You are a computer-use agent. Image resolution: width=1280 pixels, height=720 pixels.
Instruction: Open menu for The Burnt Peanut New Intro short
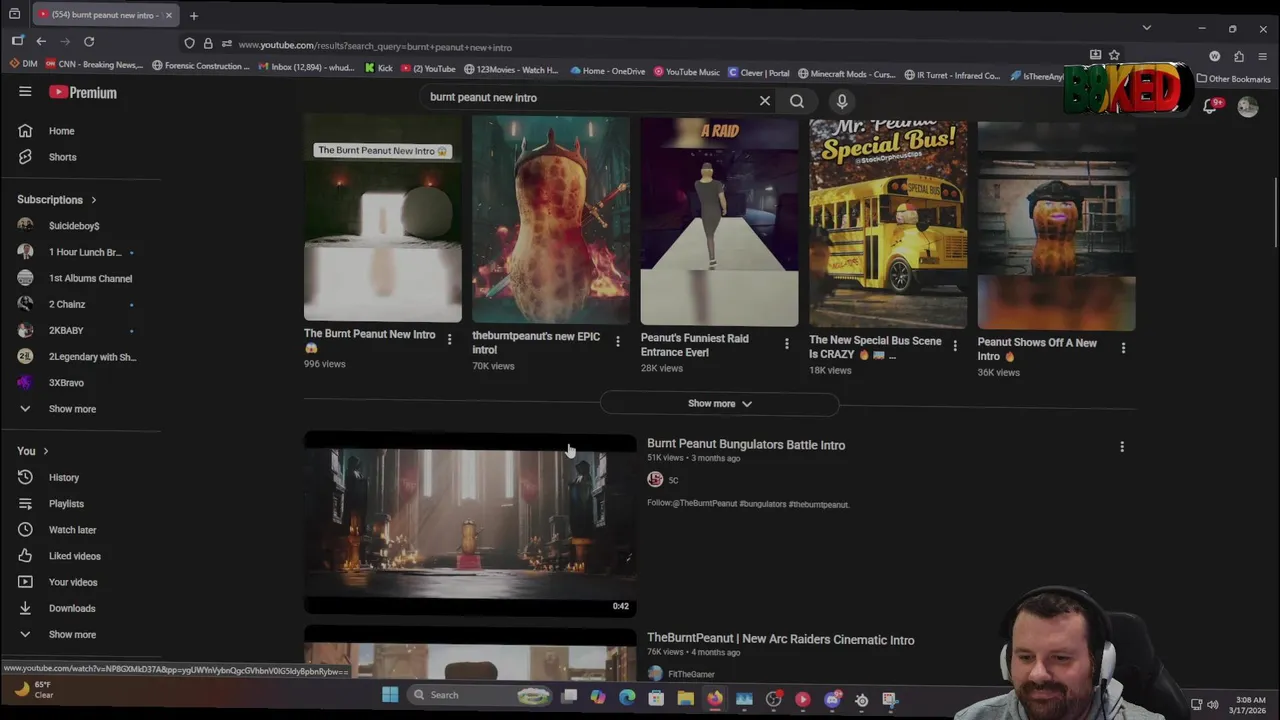tap(449, 340)
